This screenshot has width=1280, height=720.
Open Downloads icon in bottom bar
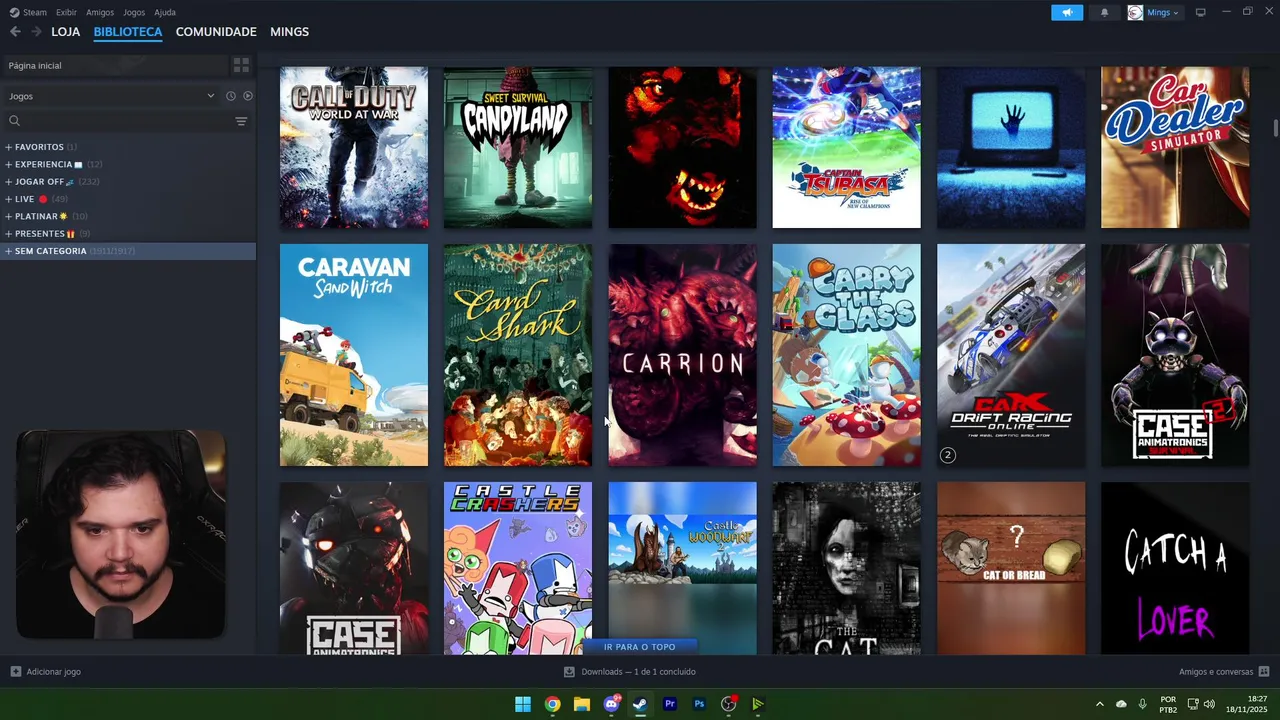[569, 672]
